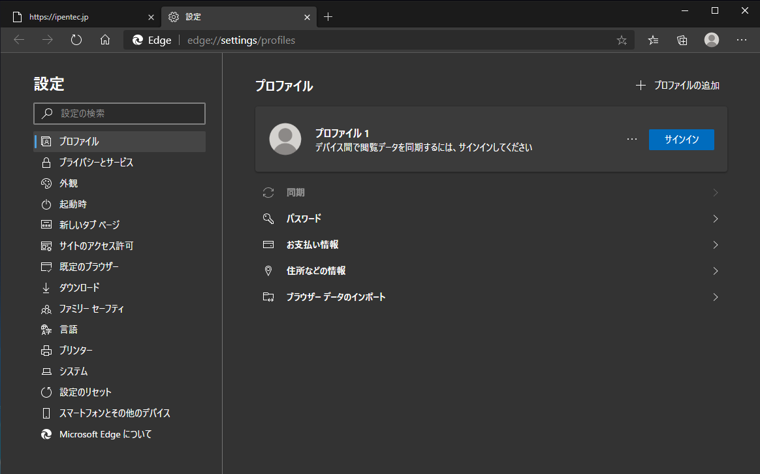Open the Settings and more menu

coord(742,40)
